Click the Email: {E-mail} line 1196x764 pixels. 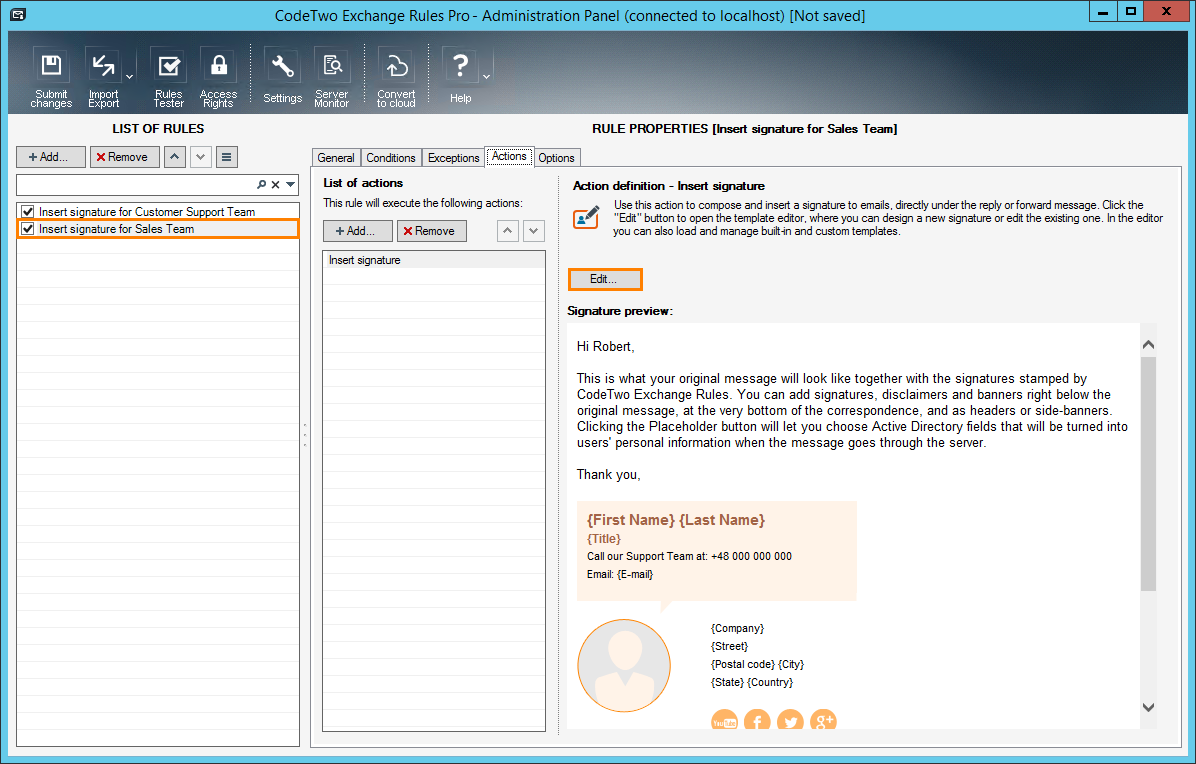pos(620,574)
